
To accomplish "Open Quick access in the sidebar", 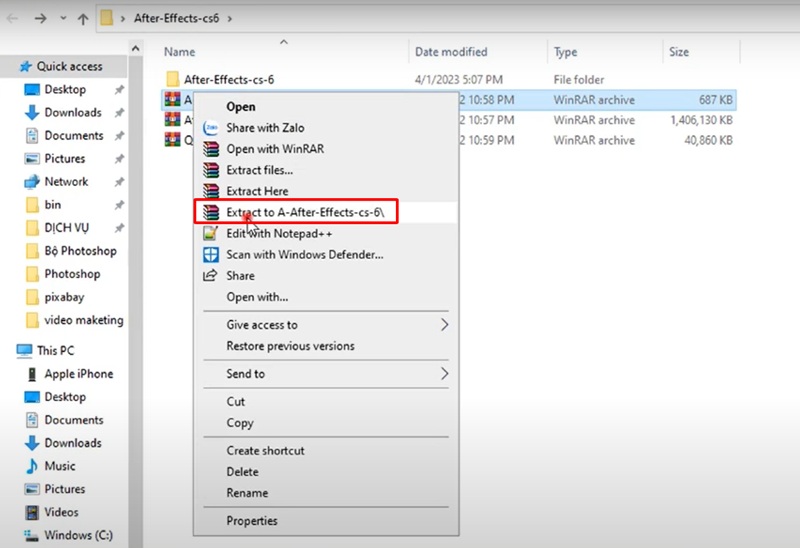I will tap(69, 66).
